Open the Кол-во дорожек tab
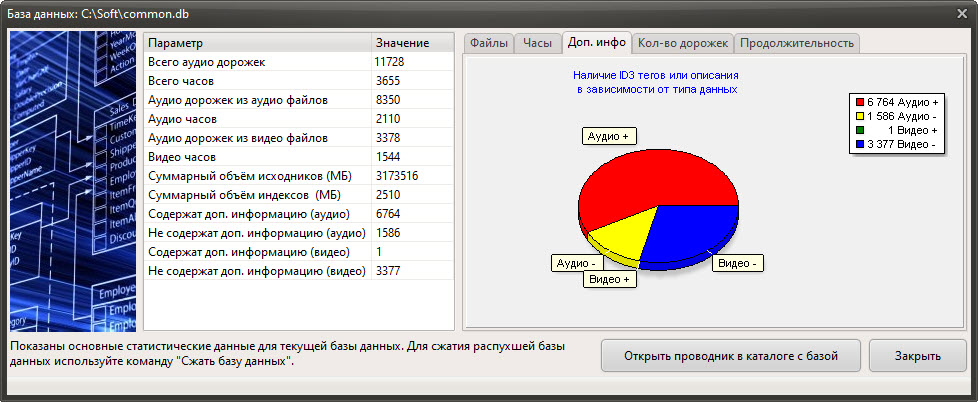The image size is (978, 402). (x=683, y=43)
